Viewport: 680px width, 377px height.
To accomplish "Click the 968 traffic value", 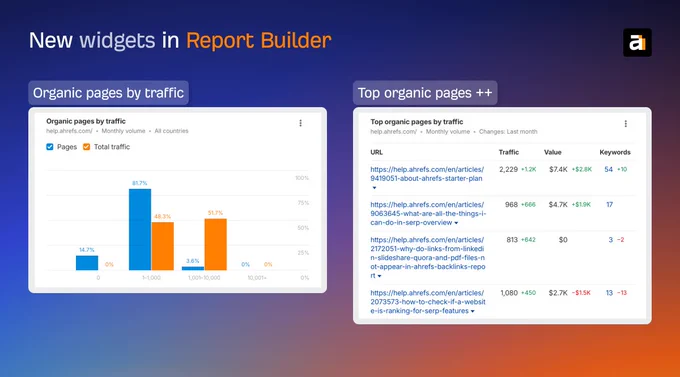I will (x=511, y=205).
